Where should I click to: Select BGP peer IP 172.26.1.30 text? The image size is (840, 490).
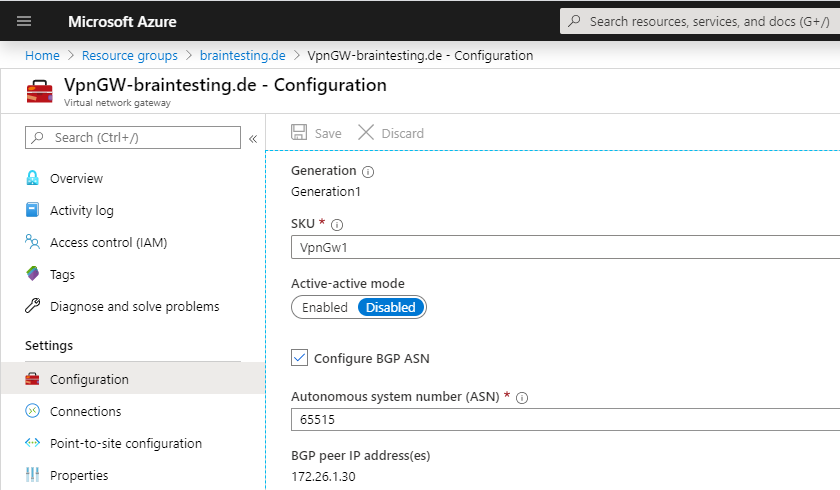pos(323,477)
